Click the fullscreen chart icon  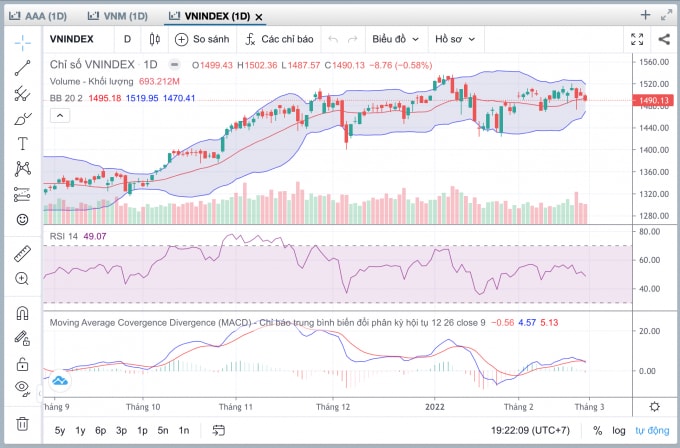pos(637,39)
